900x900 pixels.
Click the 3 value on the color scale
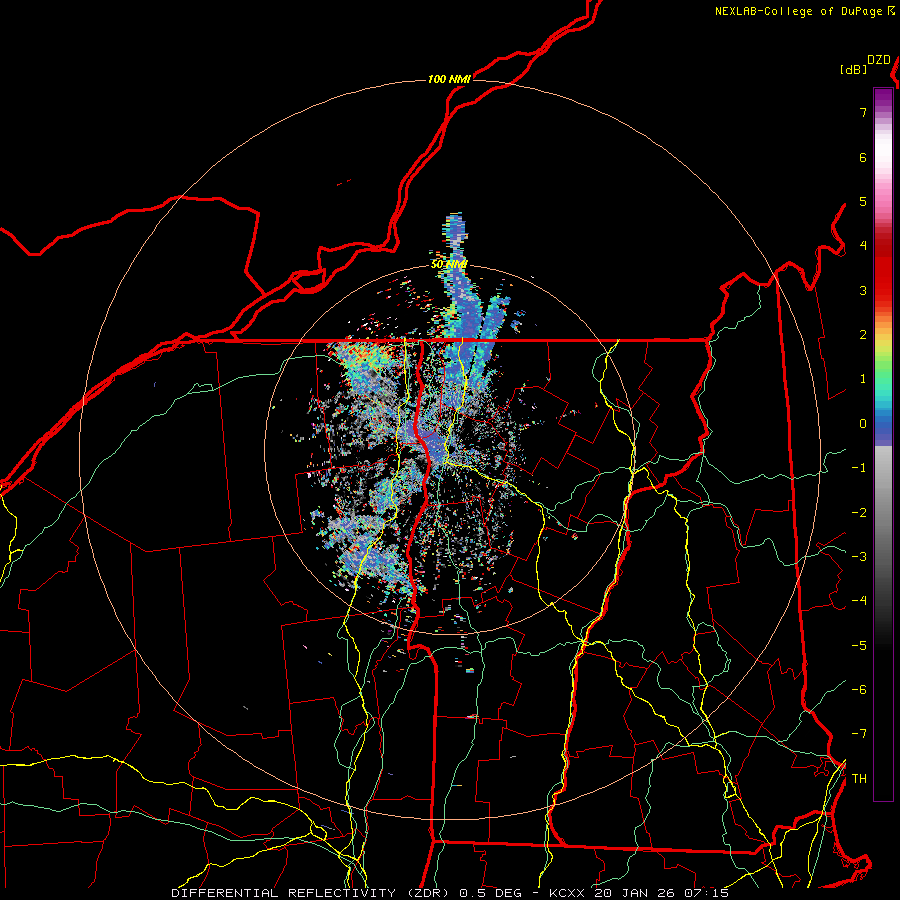tap(863, 290)
